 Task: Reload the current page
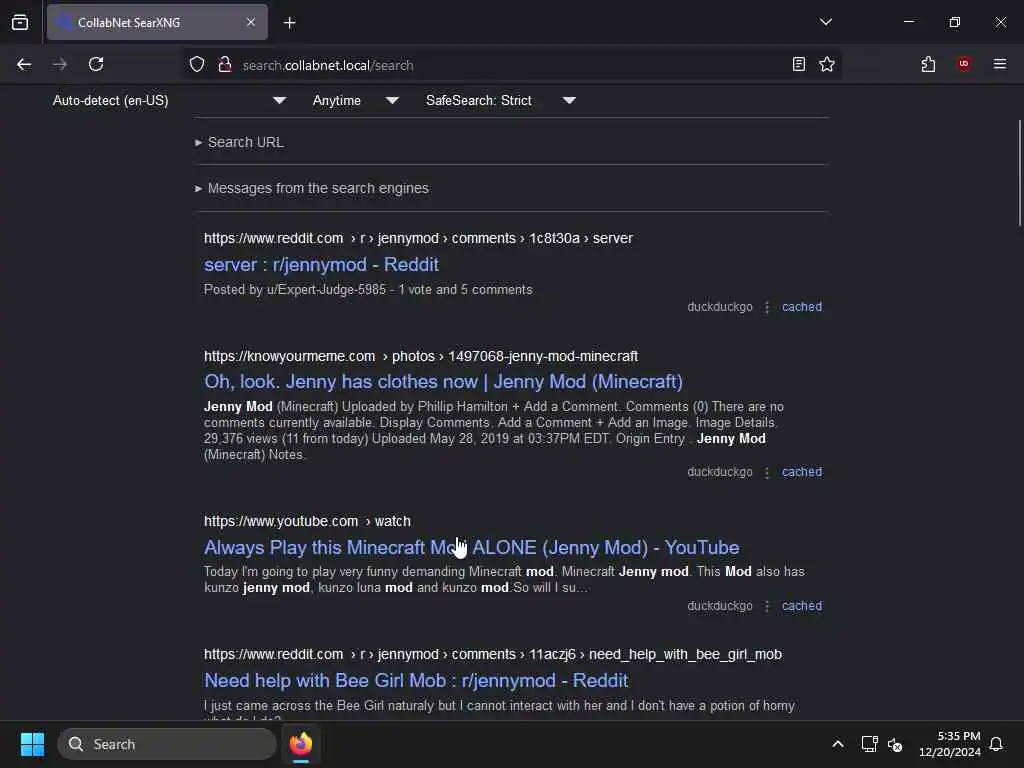pos(96,64)
